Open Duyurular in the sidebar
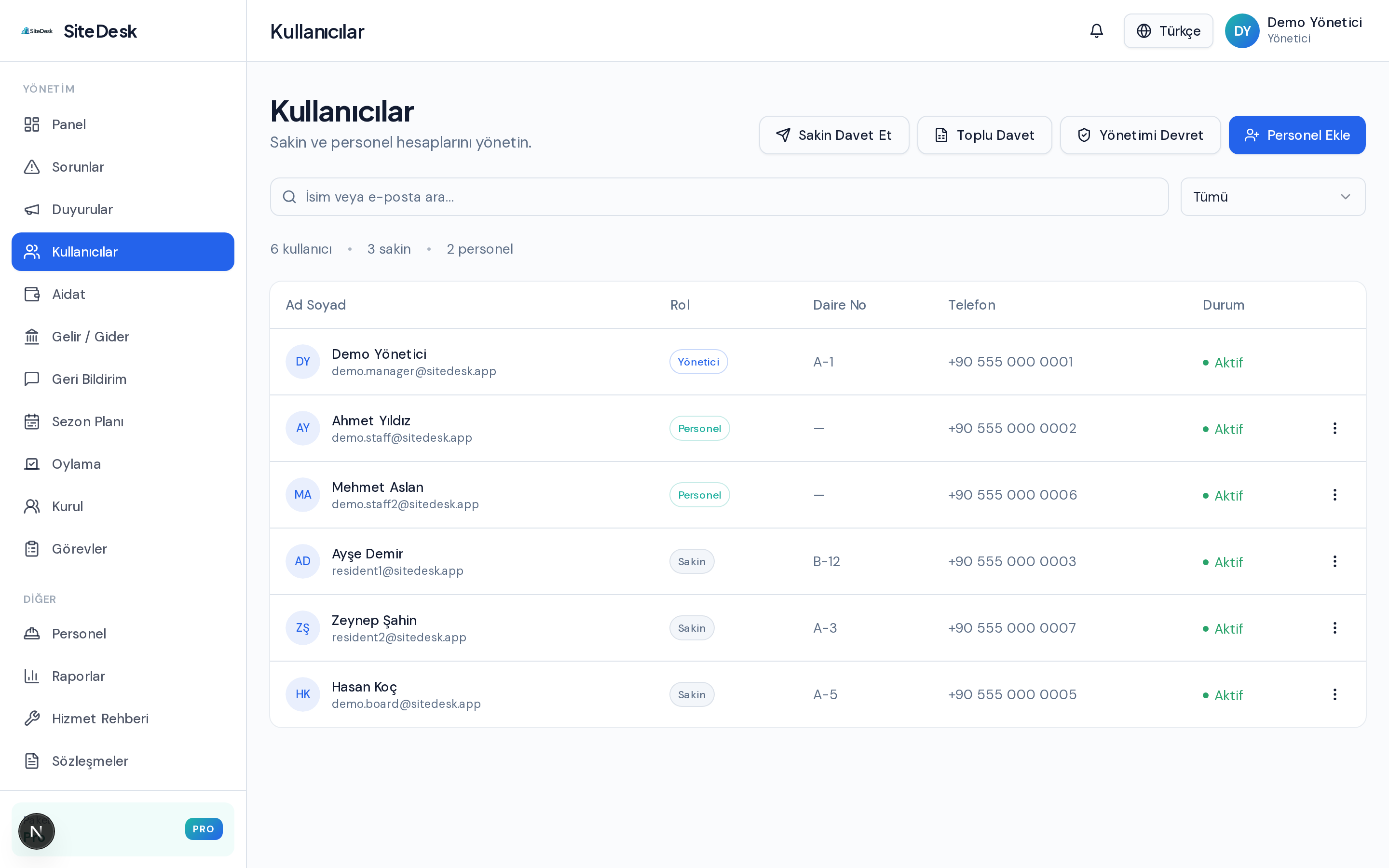Image resolution: width=1389 pixels, height=868 pixels. 123,210
